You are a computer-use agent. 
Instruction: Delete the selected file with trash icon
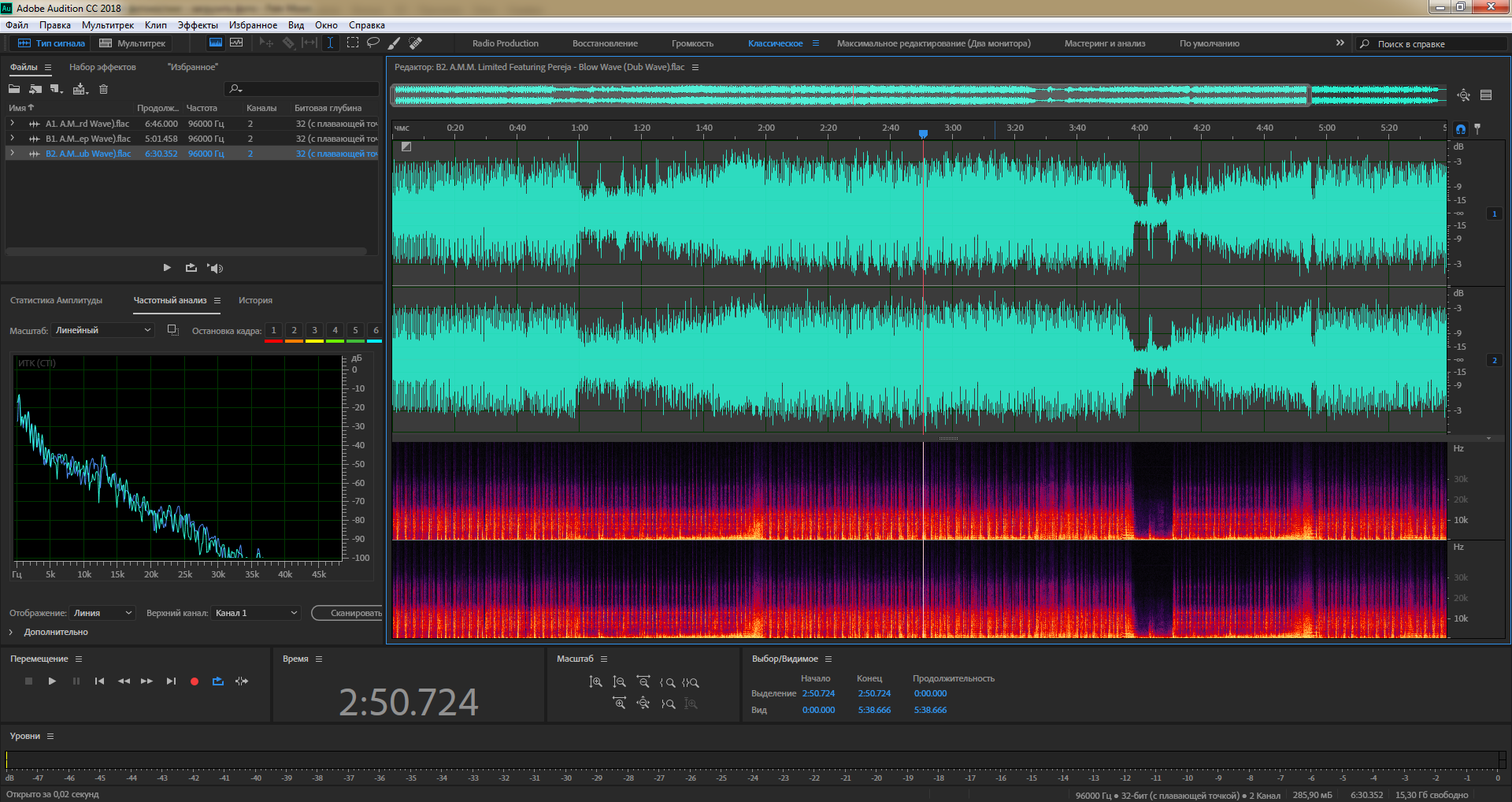103,89
